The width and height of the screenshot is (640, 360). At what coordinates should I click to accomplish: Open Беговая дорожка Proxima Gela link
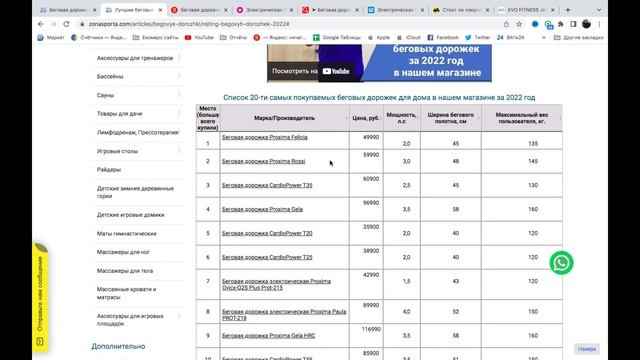pyautogui.click(x=262, y=209)
